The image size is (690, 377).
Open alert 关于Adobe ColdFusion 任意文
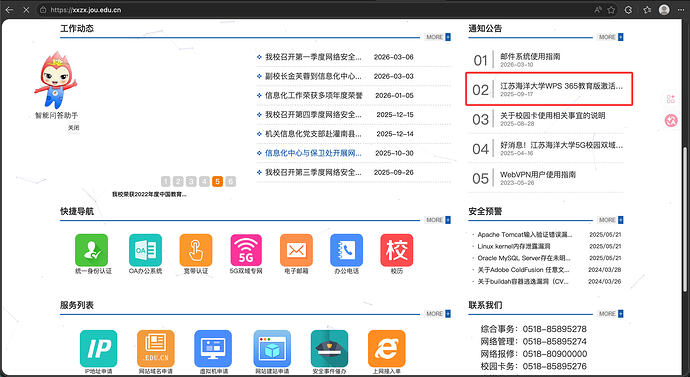tap(524, 270)
